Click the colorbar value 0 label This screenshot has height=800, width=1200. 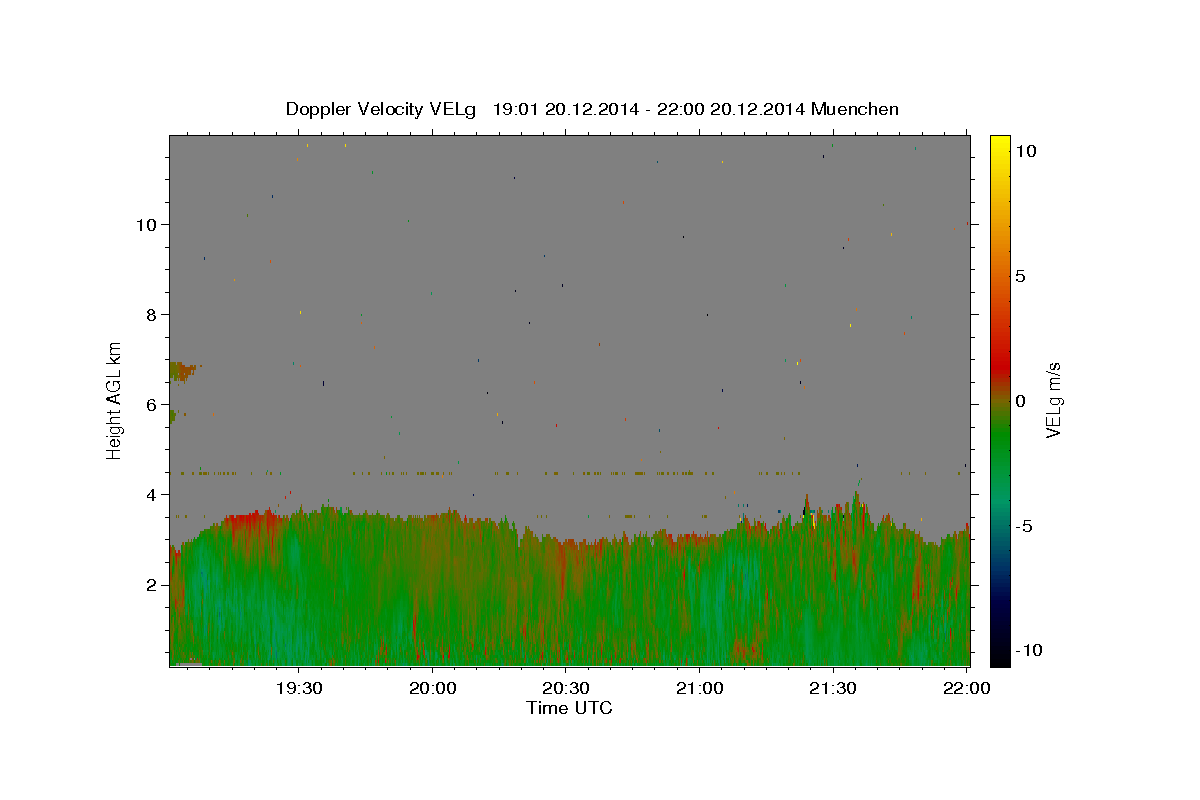[1020, 401]
